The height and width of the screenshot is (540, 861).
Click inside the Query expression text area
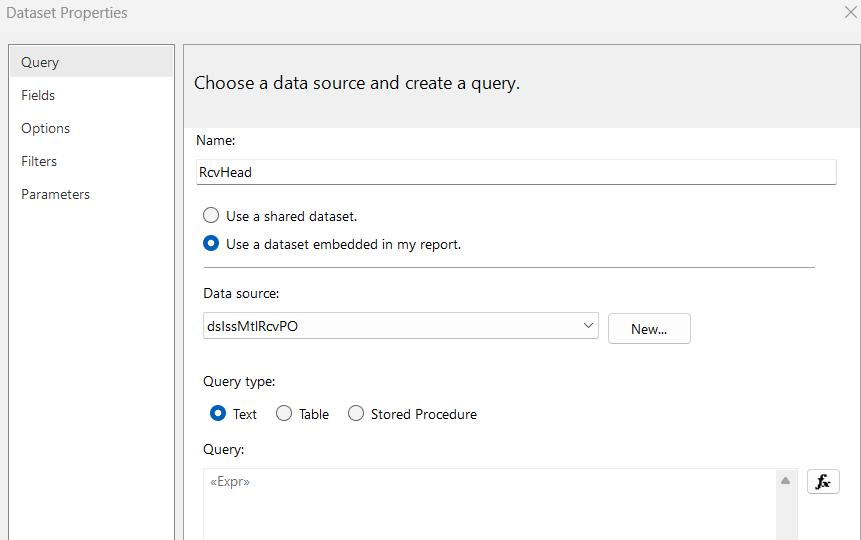tap(490, 508)
